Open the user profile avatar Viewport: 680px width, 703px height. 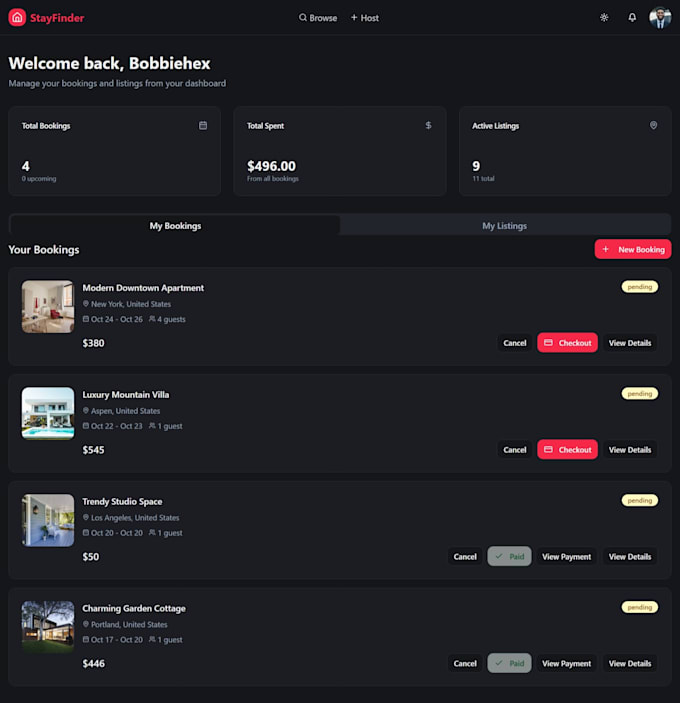point(660,17)
